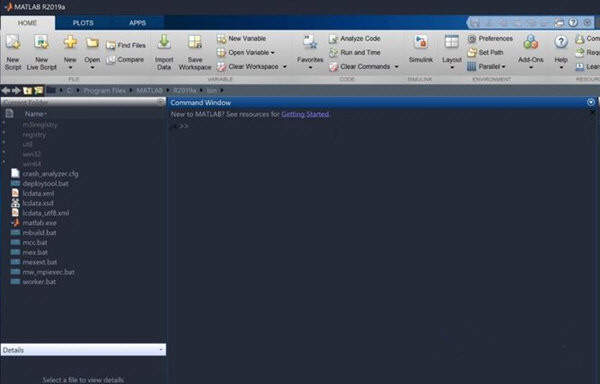
Task: Click the R2019a path segment
Action: pyautogui.click(x=184, y=91)
